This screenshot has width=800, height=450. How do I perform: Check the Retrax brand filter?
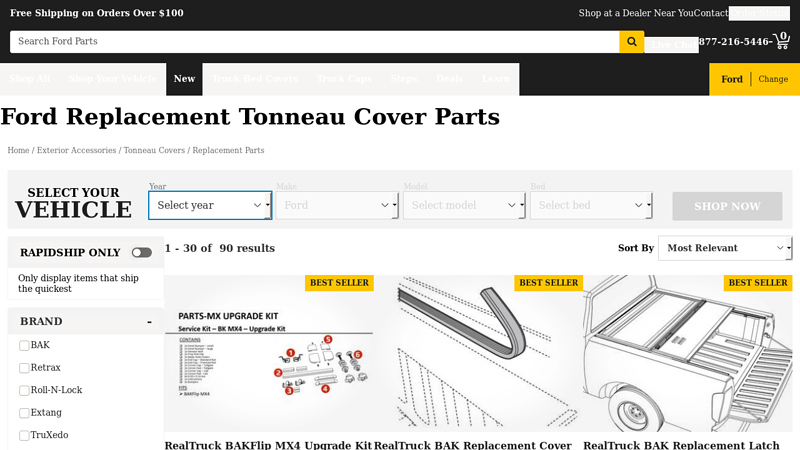tap(24, 368)
